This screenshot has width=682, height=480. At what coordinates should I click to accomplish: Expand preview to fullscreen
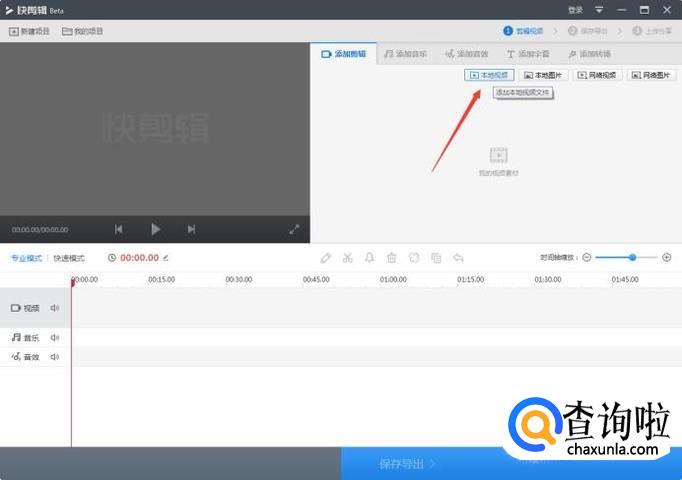click(x=294, y=229)
